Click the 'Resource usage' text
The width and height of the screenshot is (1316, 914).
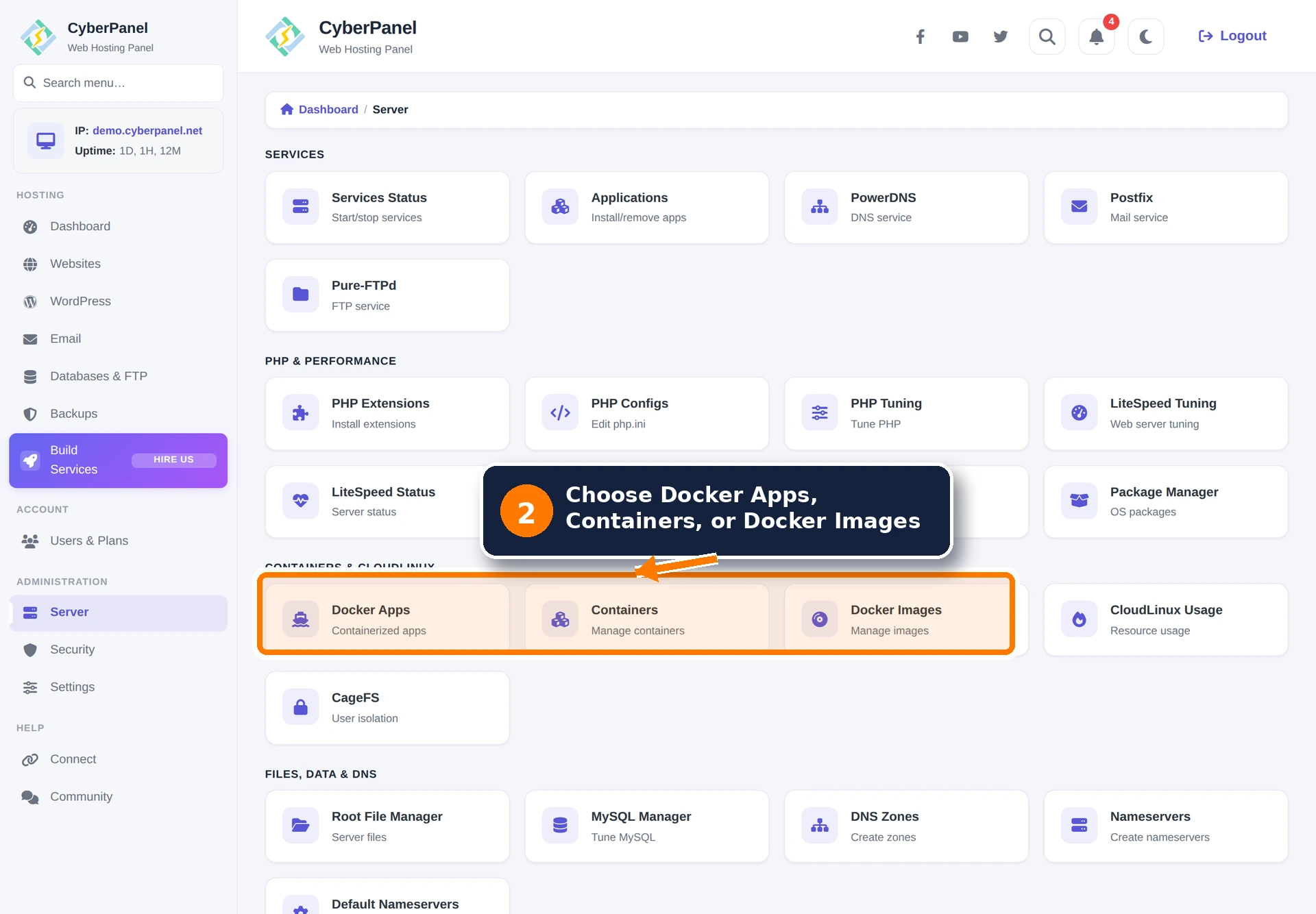click(x=1149, y=631)
